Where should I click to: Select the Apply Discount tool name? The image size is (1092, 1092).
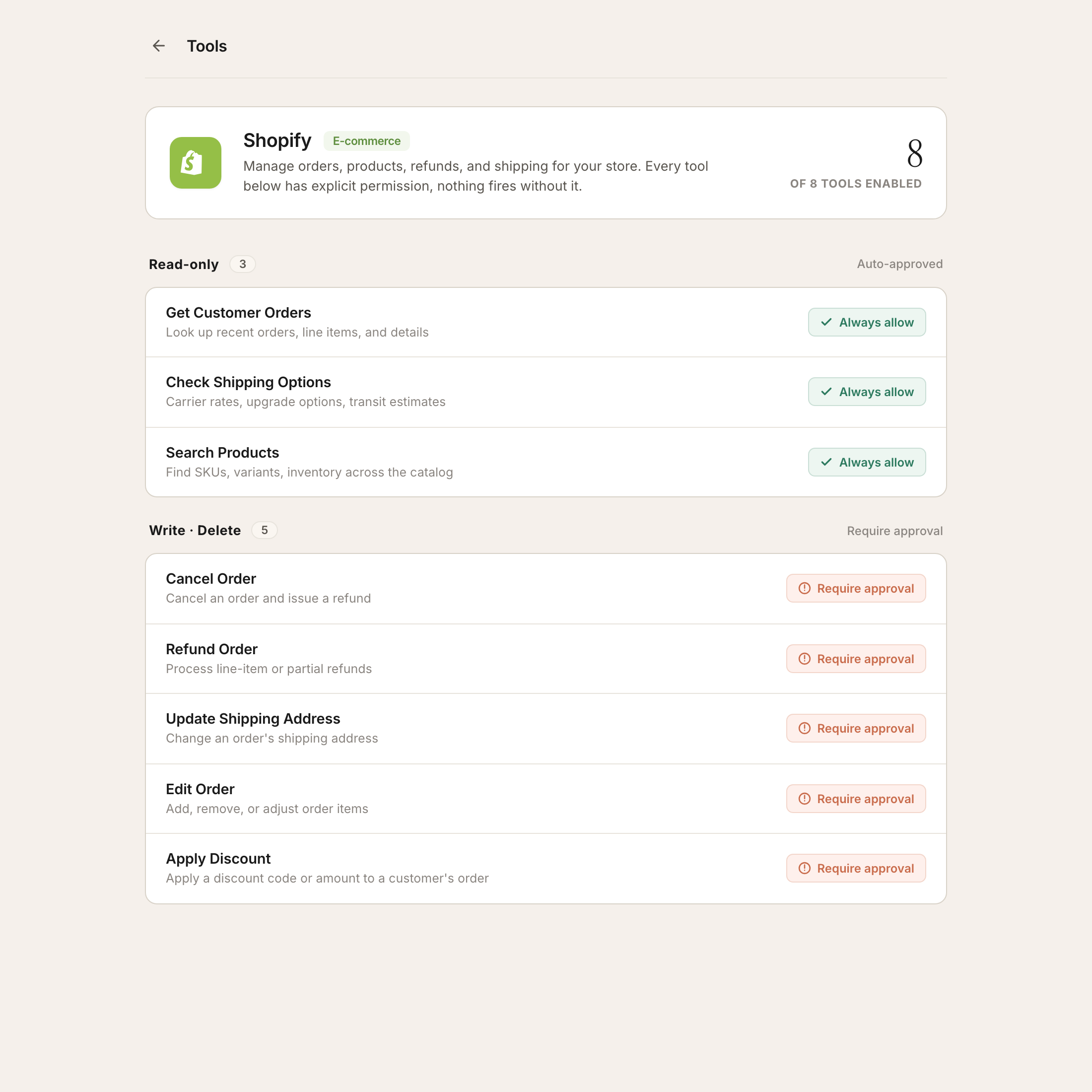[218, 859]
